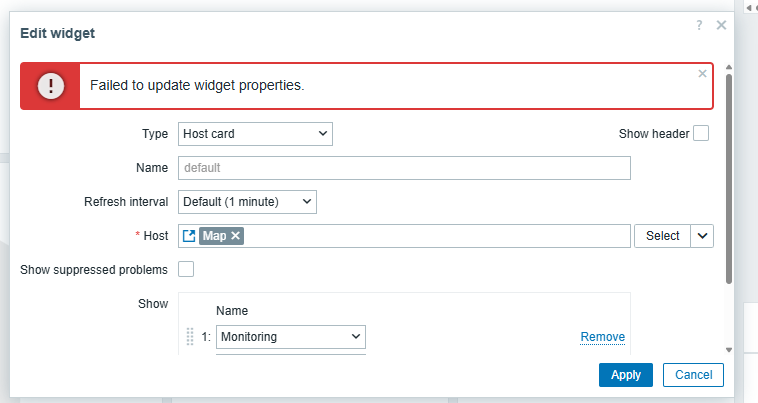This screenshot has width=758, height=403.
Task: Open the host link icon beside Map
Action: point(189,236)
